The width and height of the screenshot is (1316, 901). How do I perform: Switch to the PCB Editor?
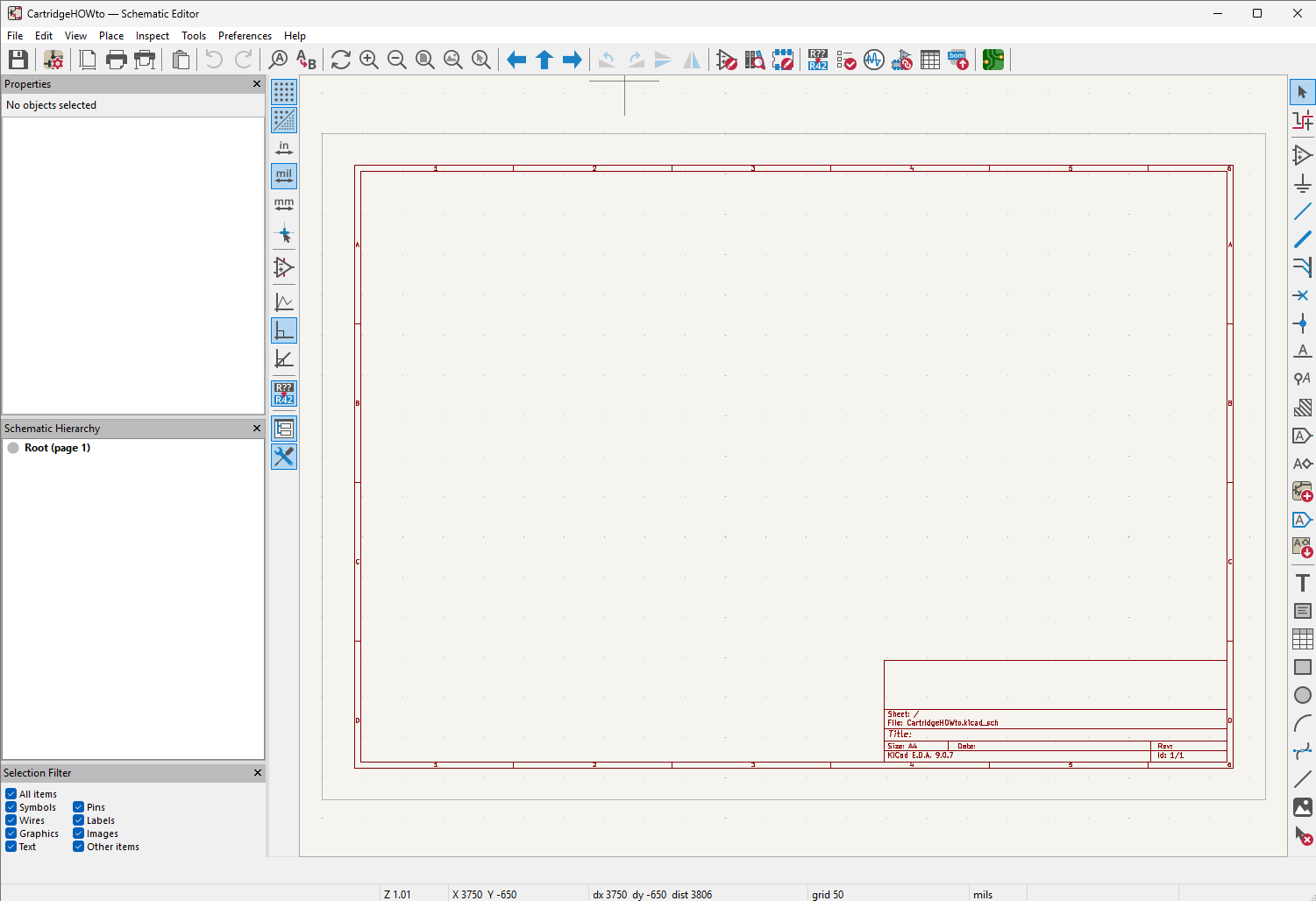[x=993, y=60]
